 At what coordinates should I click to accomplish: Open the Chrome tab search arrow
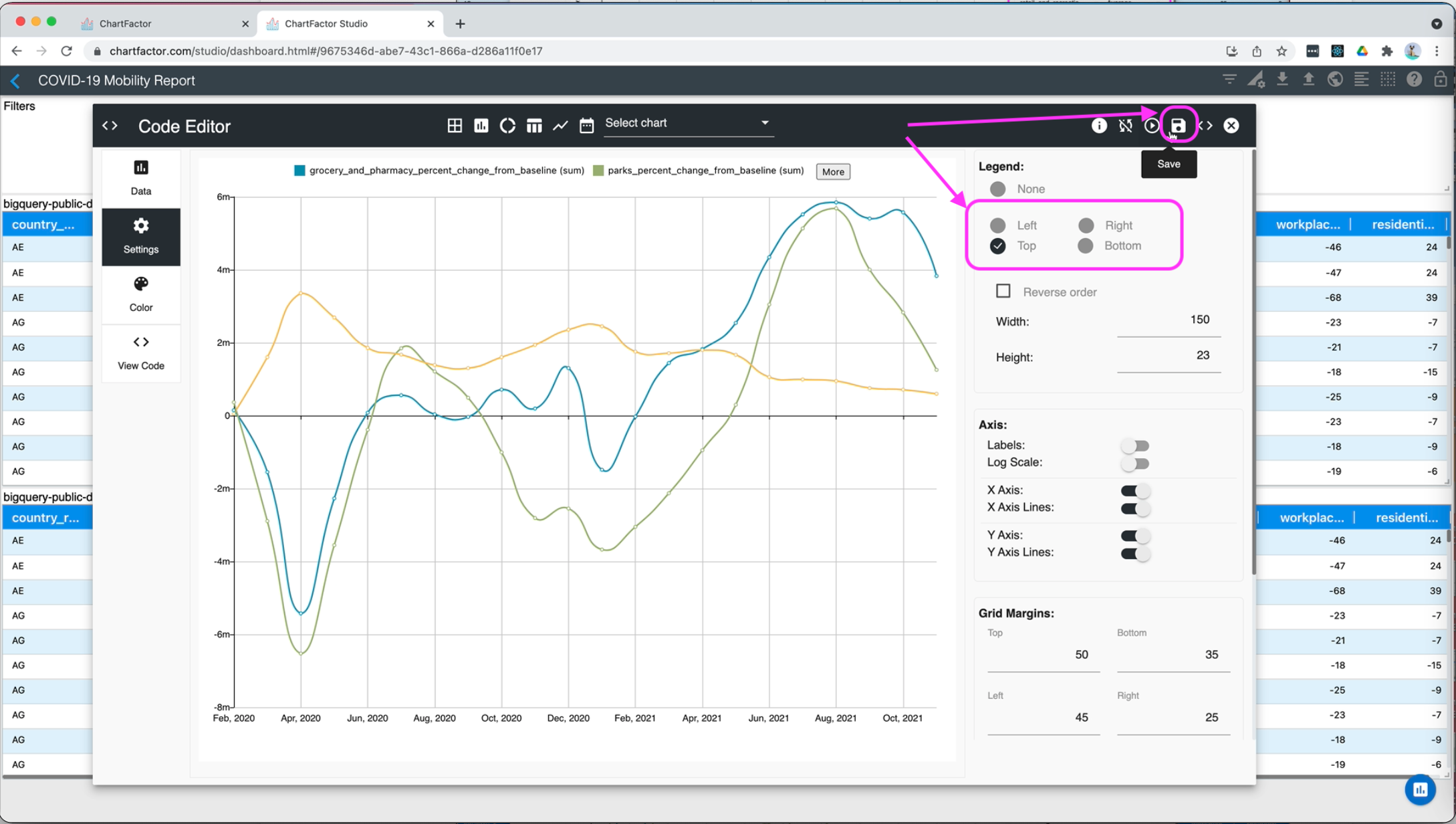pos(1436,23)
